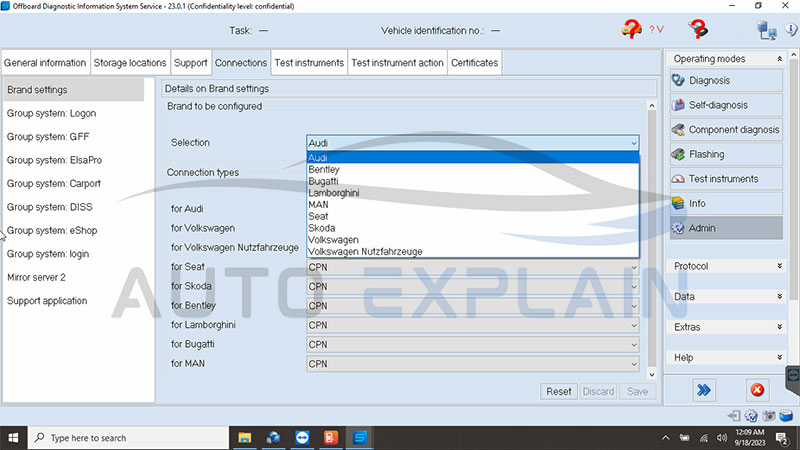The width and height of the screenshot is (800, 450).
Task: Switch to Support tab
Action: coord(190,63)
